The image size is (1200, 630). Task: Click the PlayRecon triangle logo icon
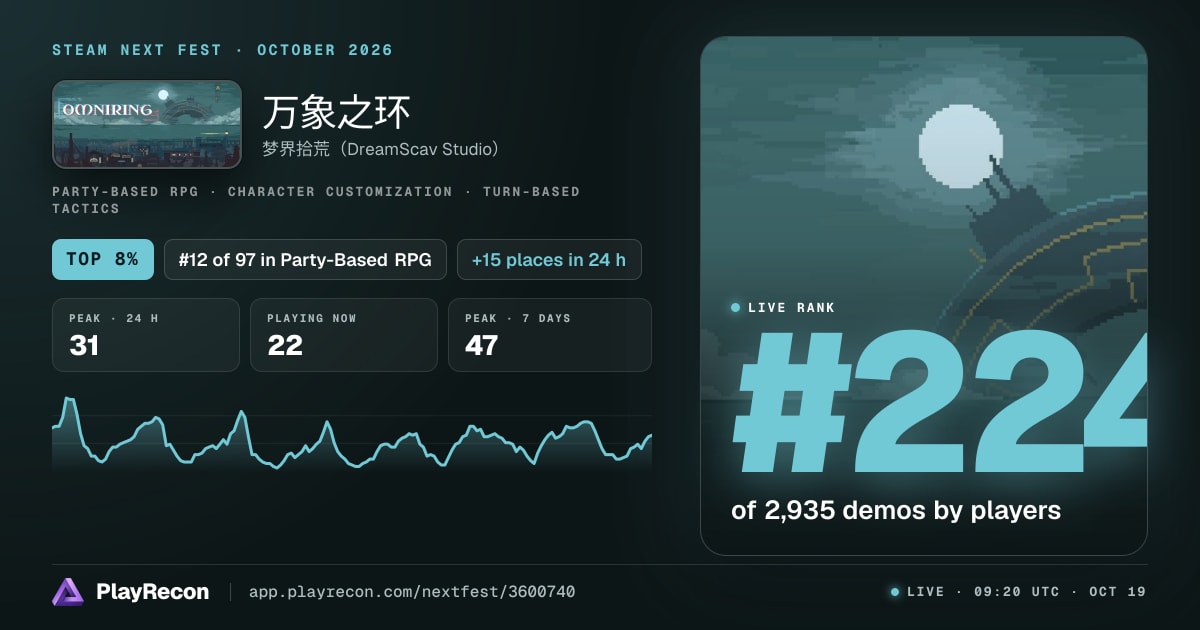[68, 592]
